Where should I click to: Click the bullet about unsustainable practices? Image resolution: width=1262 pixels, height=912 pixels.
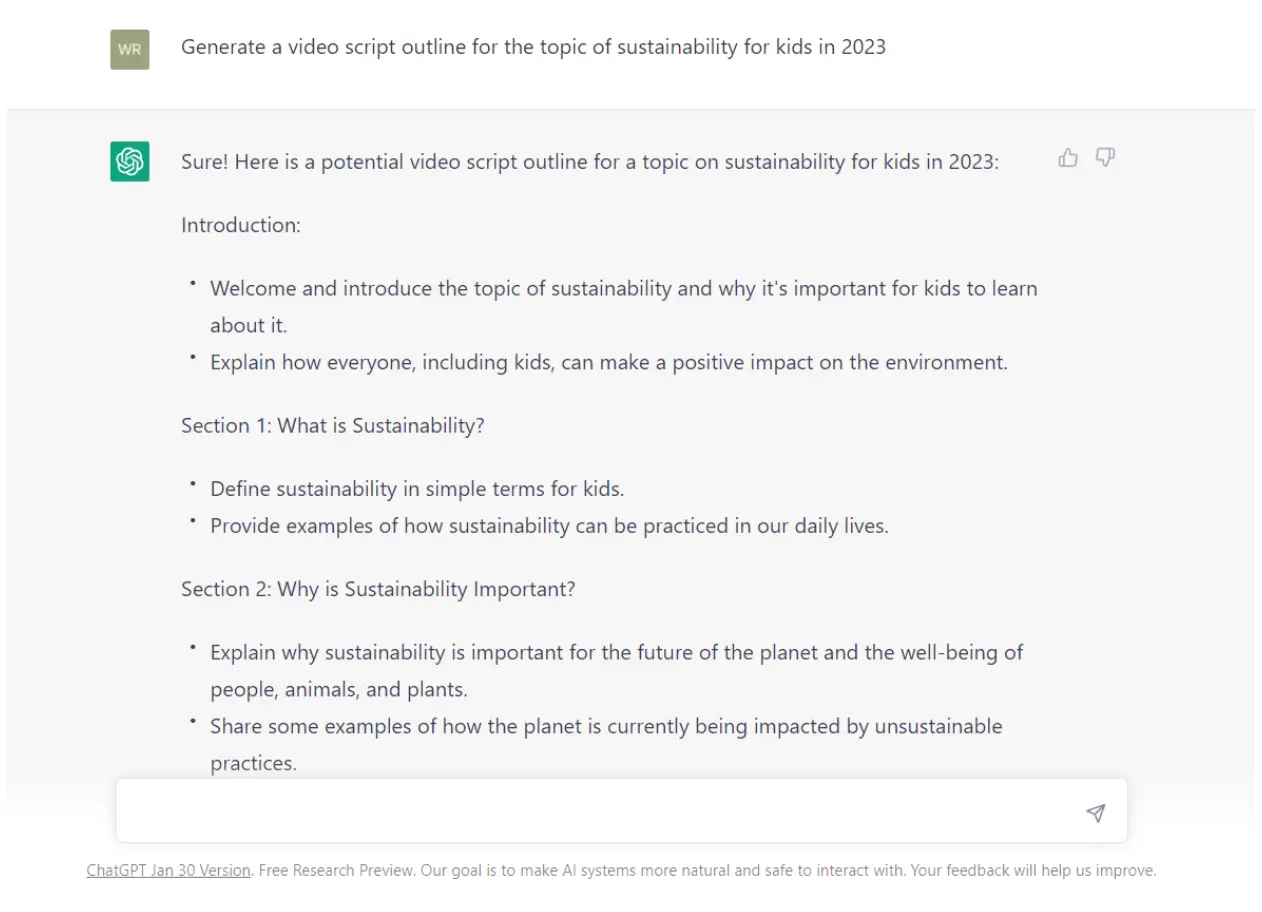600,727
